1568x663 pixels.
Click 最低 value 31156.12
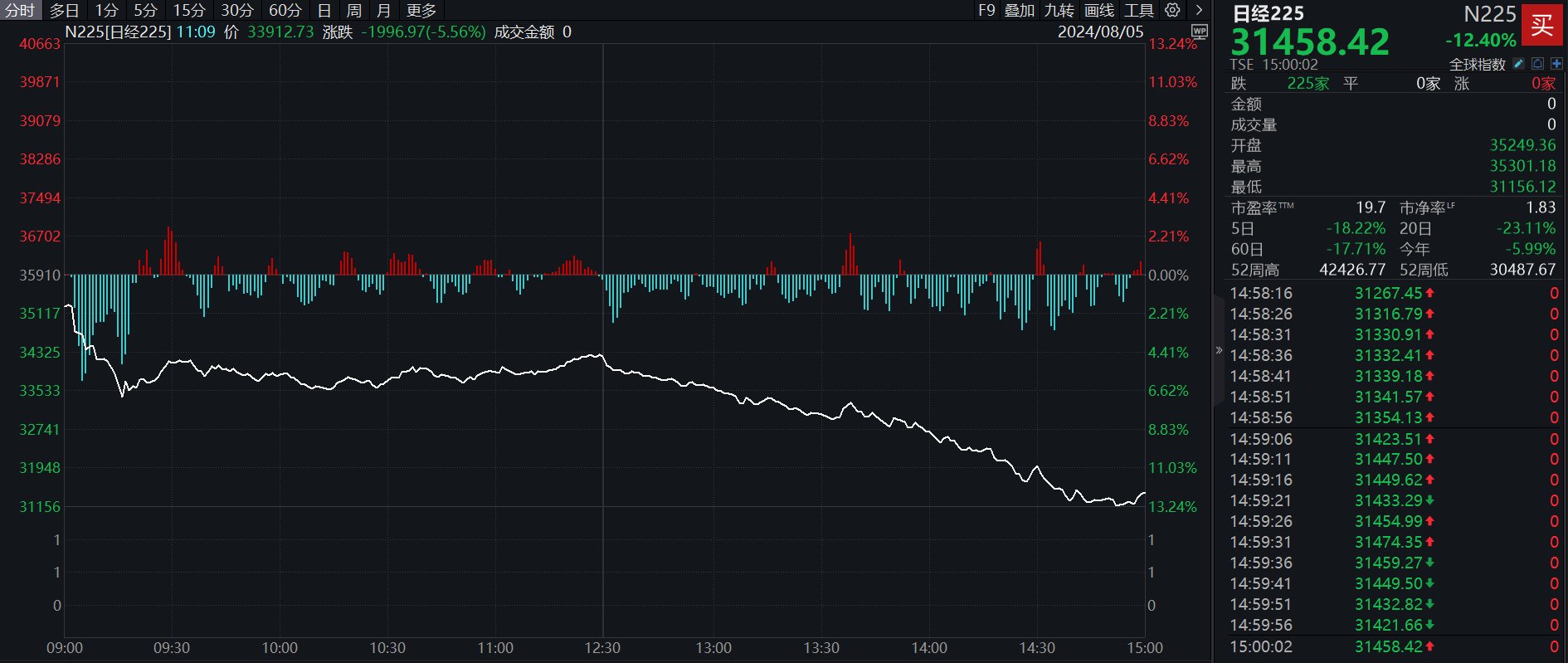[x=1523, y=187]
